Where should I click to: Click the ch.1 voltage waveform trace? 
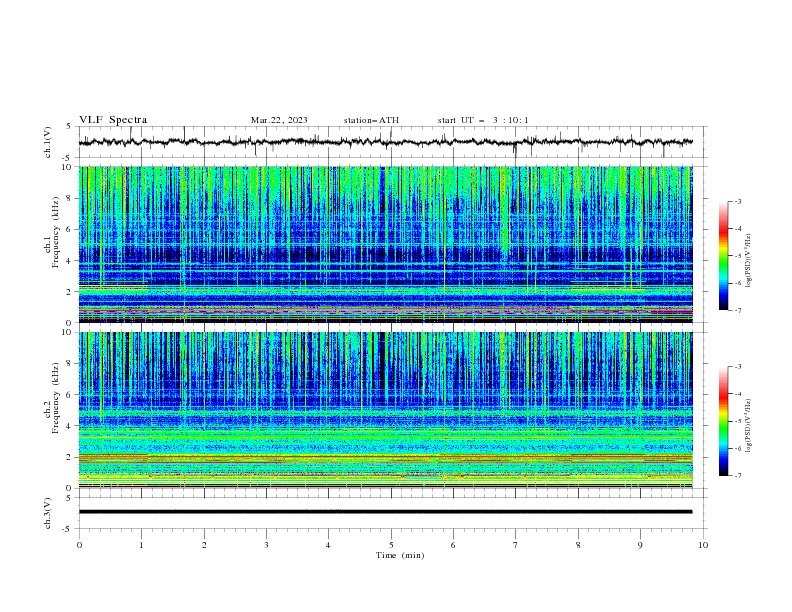[x=385, y=142]
